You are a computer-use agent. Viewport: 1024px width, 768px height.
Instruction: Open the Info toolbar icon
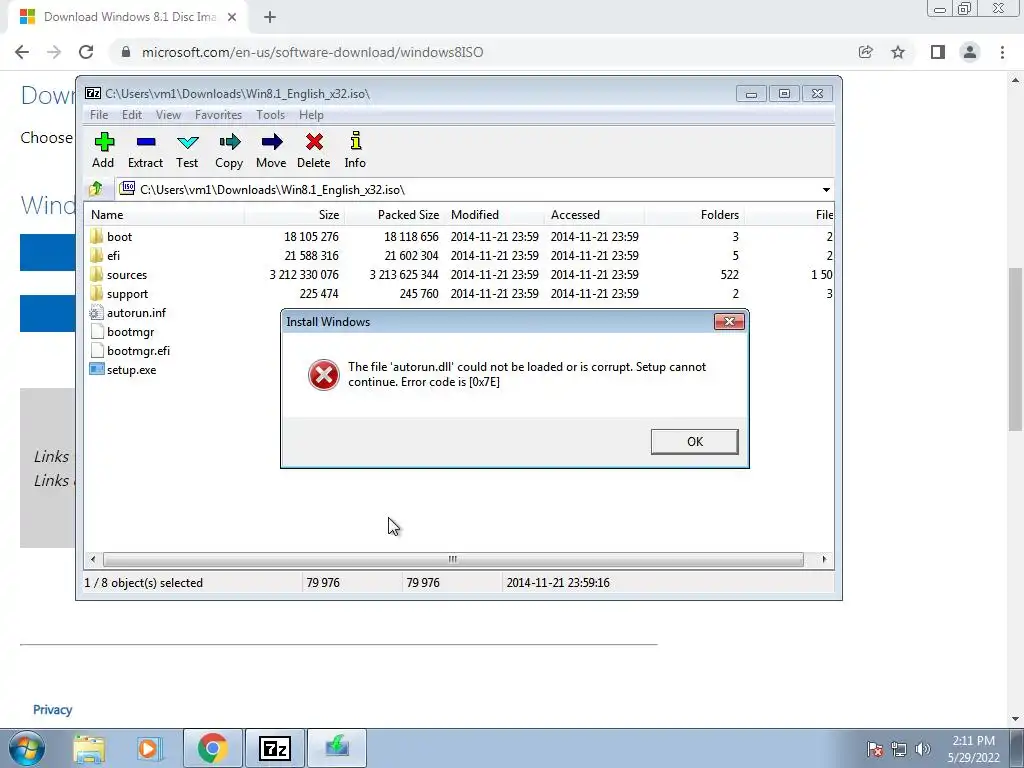pyautogui.click(x=355, y=150)
